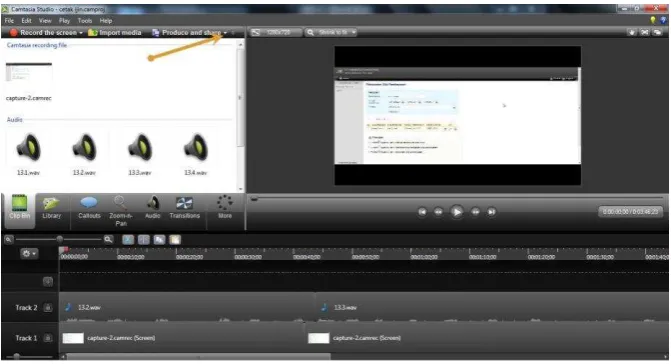This screenshot has width=671, height=364.
Task: Select first capture-2.camrec clip on Track 1
Action: [x=182, y=338]
